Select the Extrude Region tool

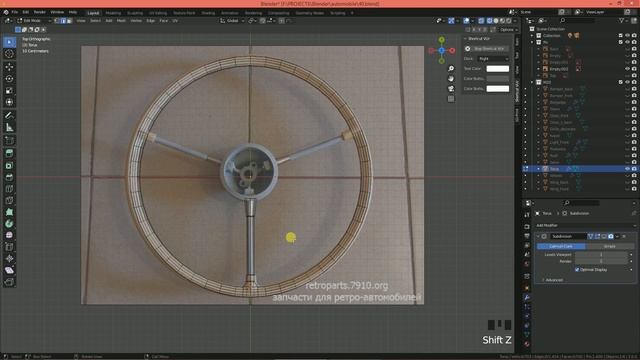click(9, 153)
